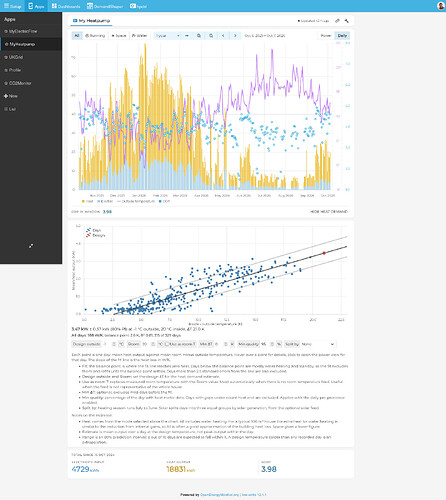Click the SCOP value 3.98 at bottom
The width and height of the screenshot is (446, 500).
click(x=269, y=469)
